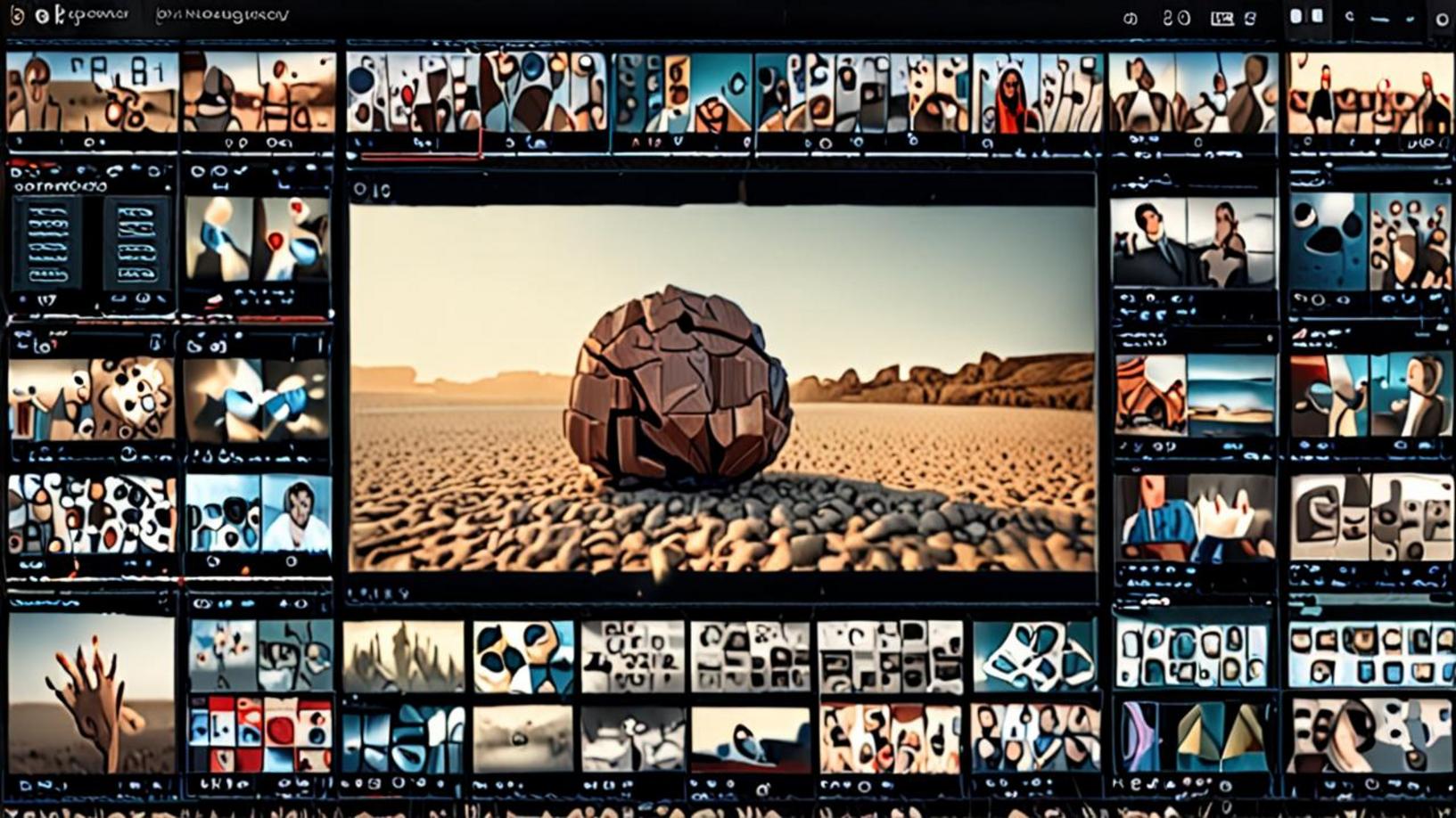Click the status label below the main preview
The image size is (1456, 818).
375,591
